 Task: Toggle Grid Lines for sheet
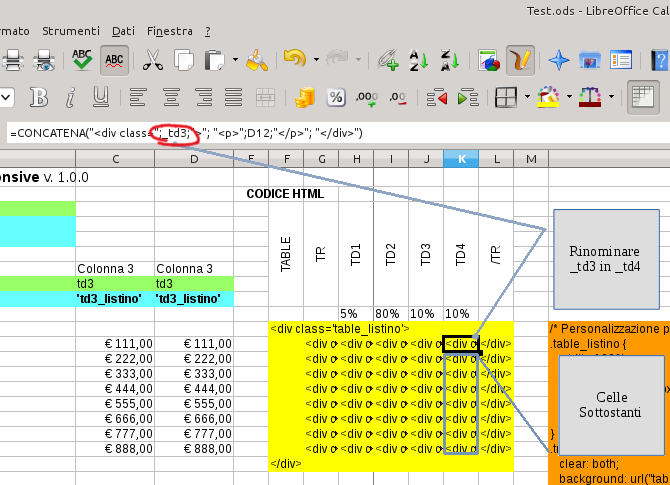[x=643, y=97]
